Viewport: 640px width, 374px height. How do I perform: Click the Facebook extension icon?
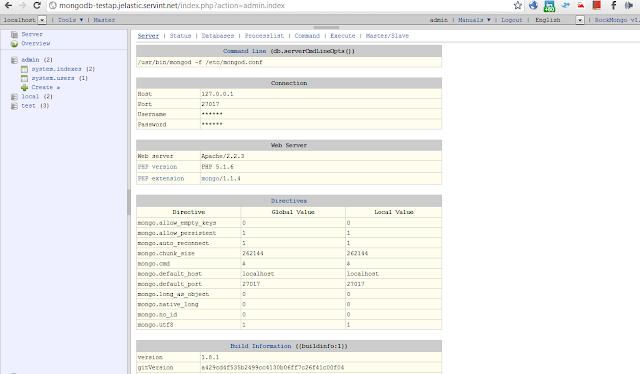[613, 5]
